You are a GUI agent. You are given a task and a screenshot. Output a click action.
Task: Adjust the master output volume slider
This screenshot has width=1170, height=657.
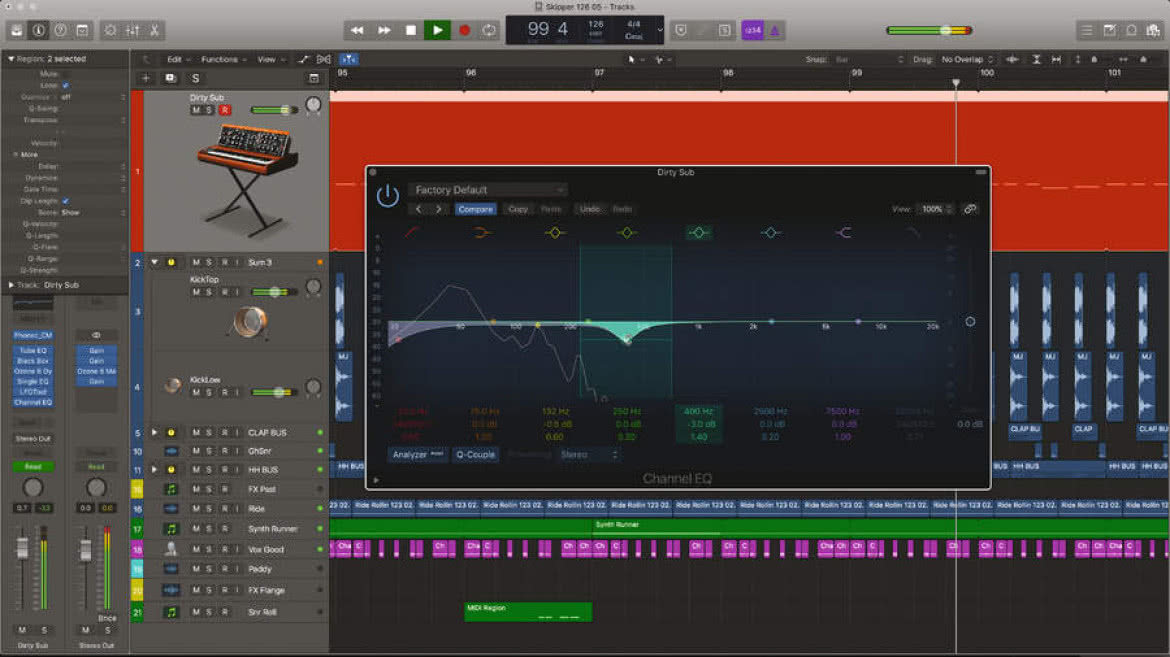(929, 31)
